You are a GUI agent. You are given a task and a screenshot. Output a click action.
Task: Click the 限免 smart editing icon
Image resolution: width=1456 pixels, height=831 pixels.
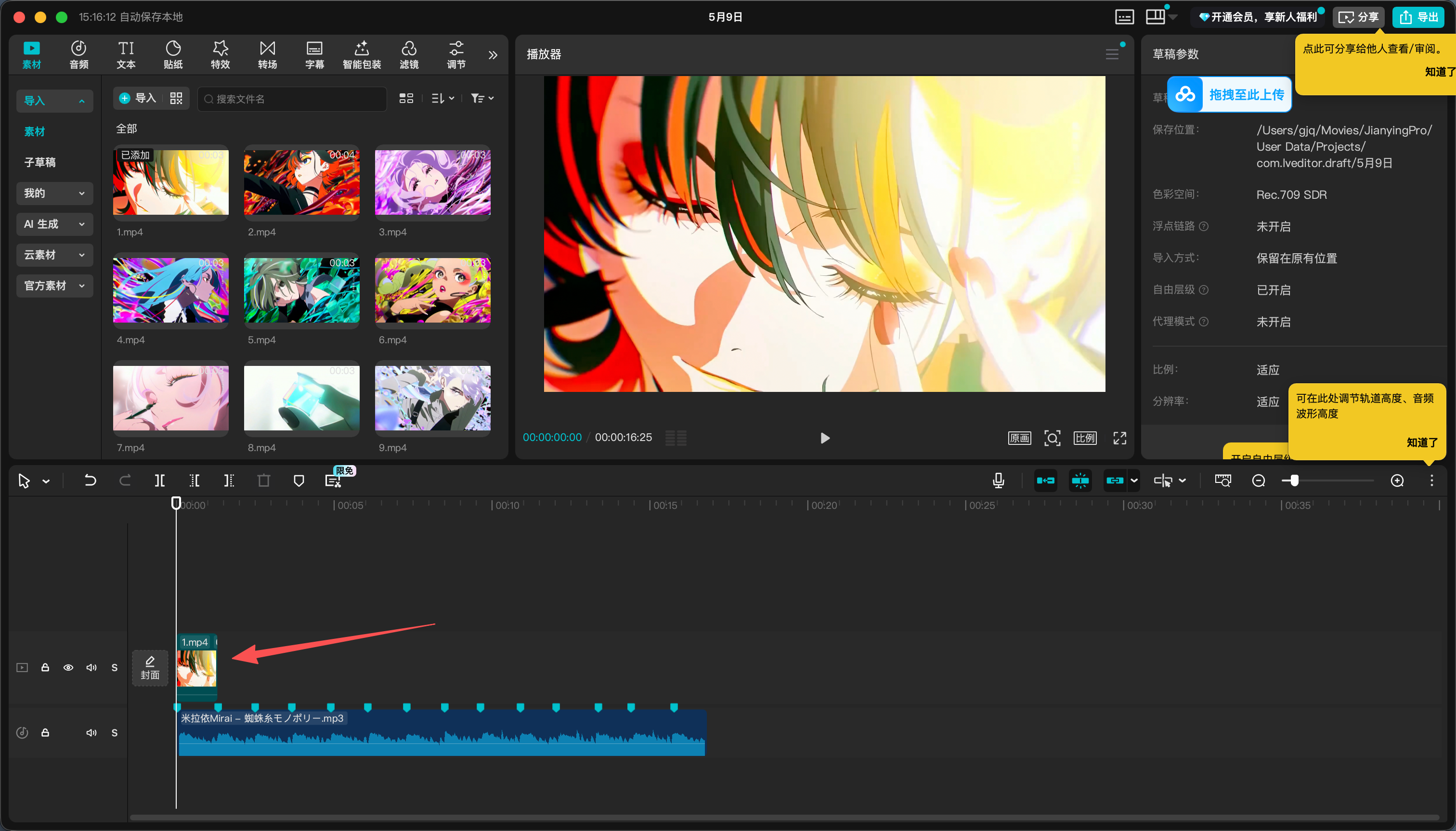pyautogui.click(x=333, y=480)
